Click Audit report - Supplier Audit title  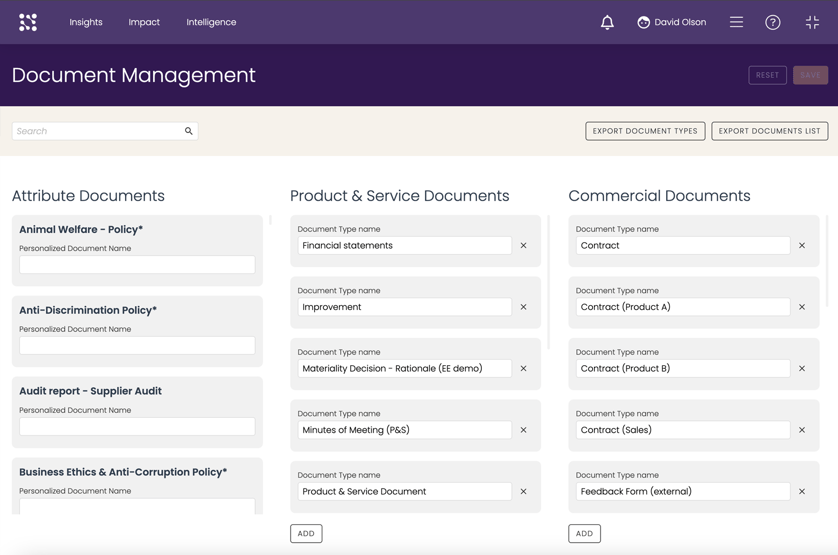[90, 391]
